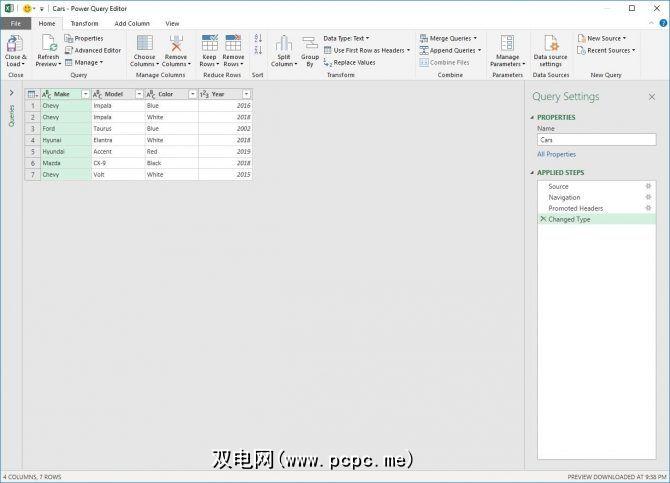Close the Query Settings pane
670x483 pixels.
(652, 97)
